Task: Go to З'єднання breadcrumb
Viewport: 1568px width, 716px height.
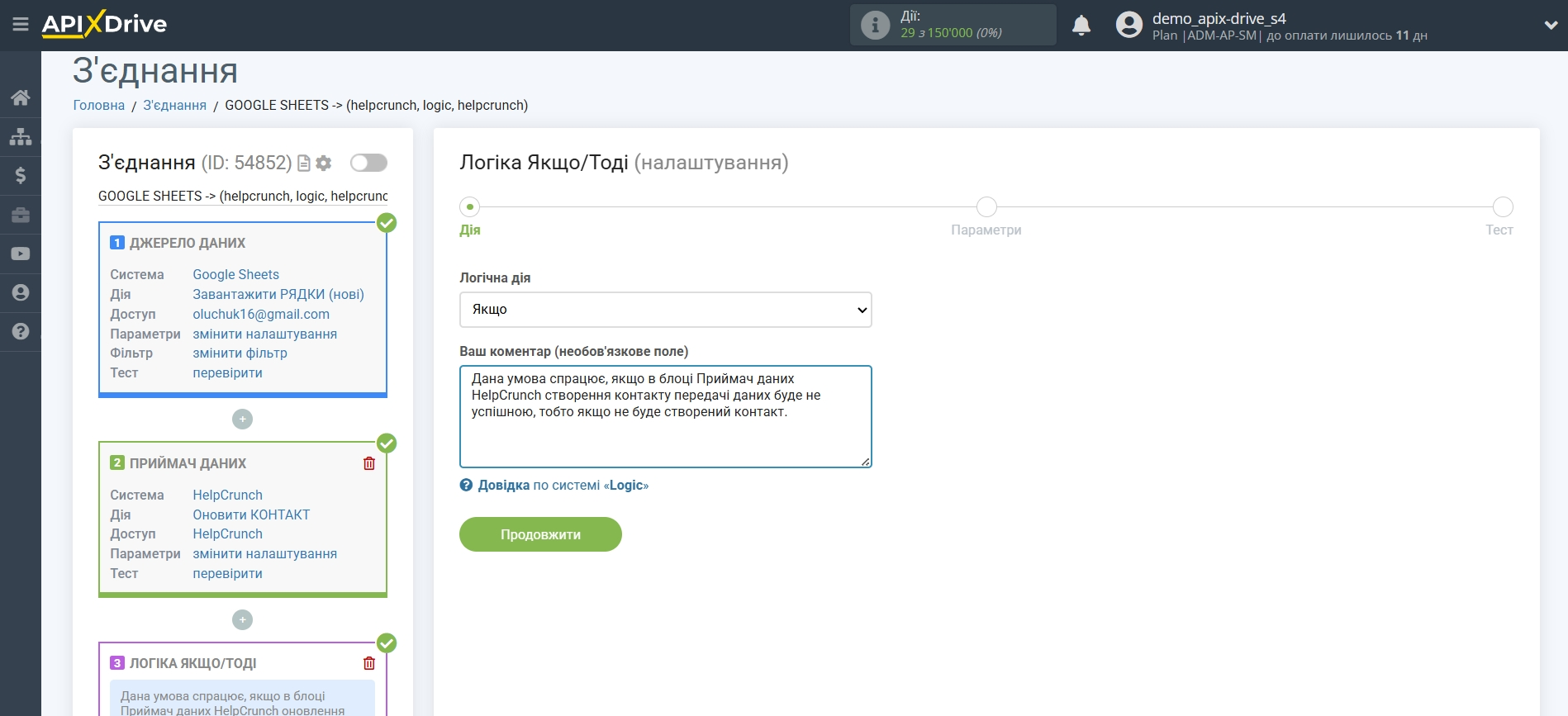Action: click(175, 106)
